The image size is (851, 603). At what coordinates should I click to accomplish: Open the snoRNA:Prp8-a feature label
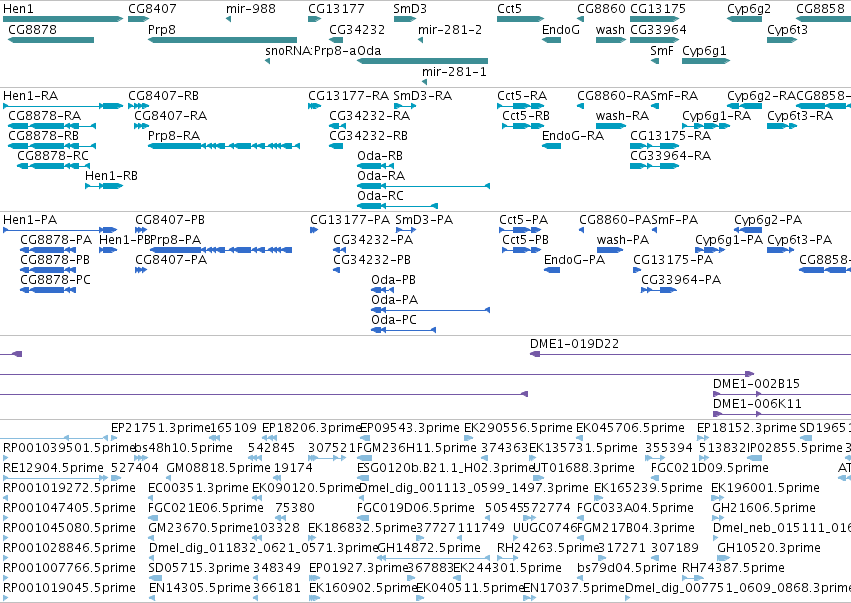311,51
